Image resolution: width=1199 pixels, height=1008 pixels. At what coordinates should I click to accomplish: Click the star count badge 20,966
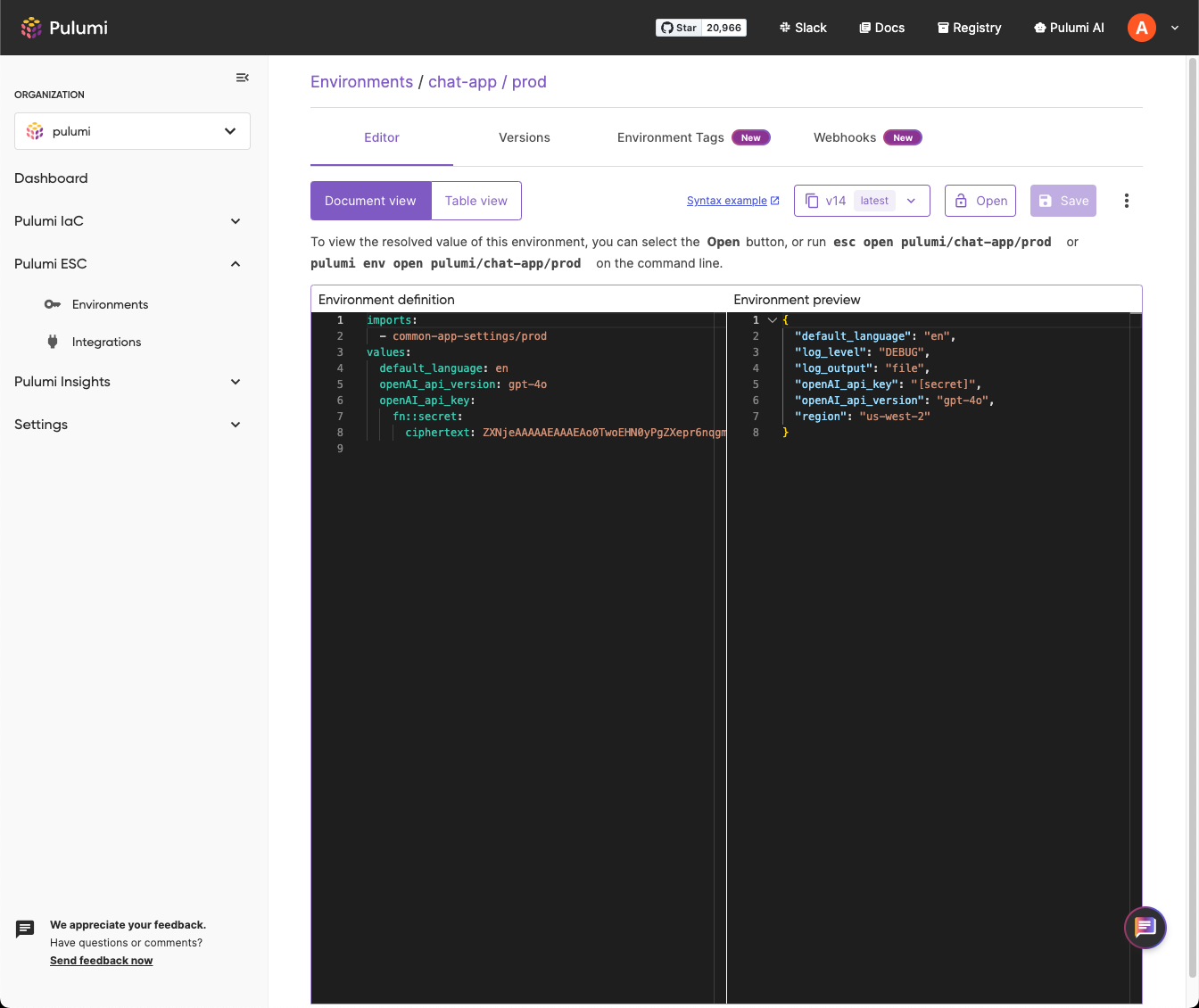click(x=724, y=28)
